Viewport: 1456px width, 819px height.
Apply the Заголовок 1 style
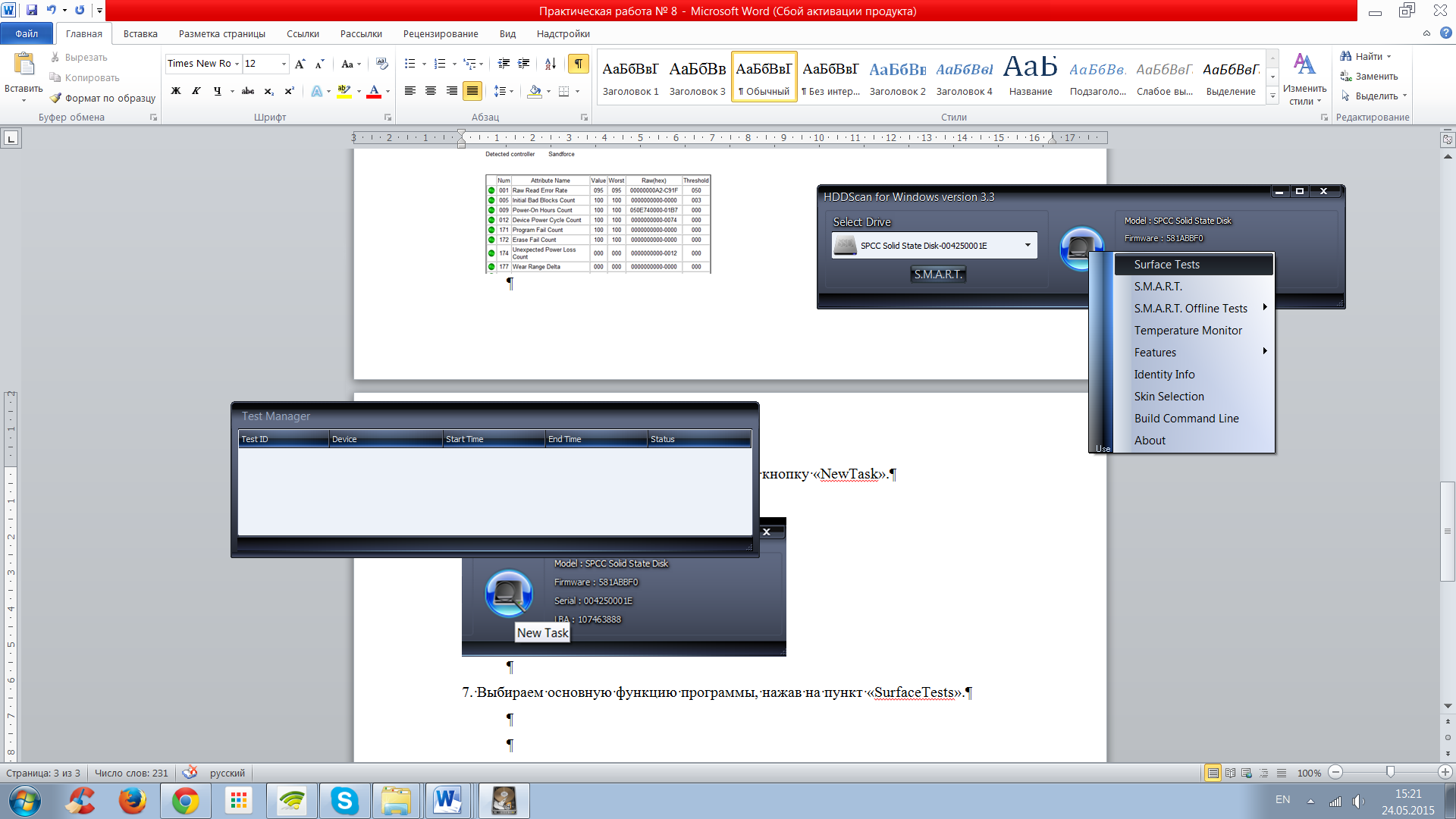pyautogui.click(x=630, y=77)
